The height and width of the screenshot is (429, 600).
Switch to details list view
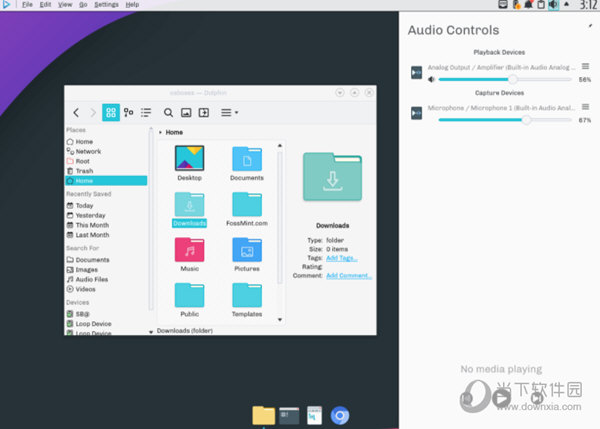click(146, 113)
